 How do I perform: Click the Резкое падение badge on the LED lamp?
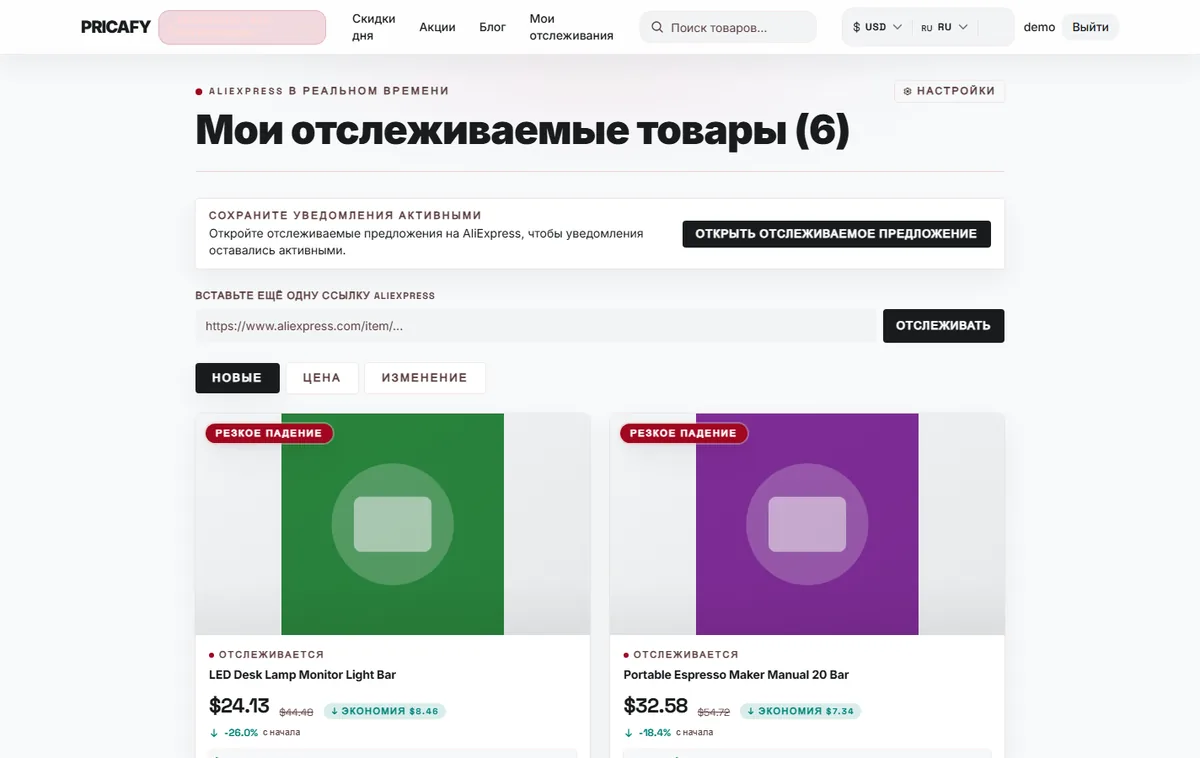269,433
